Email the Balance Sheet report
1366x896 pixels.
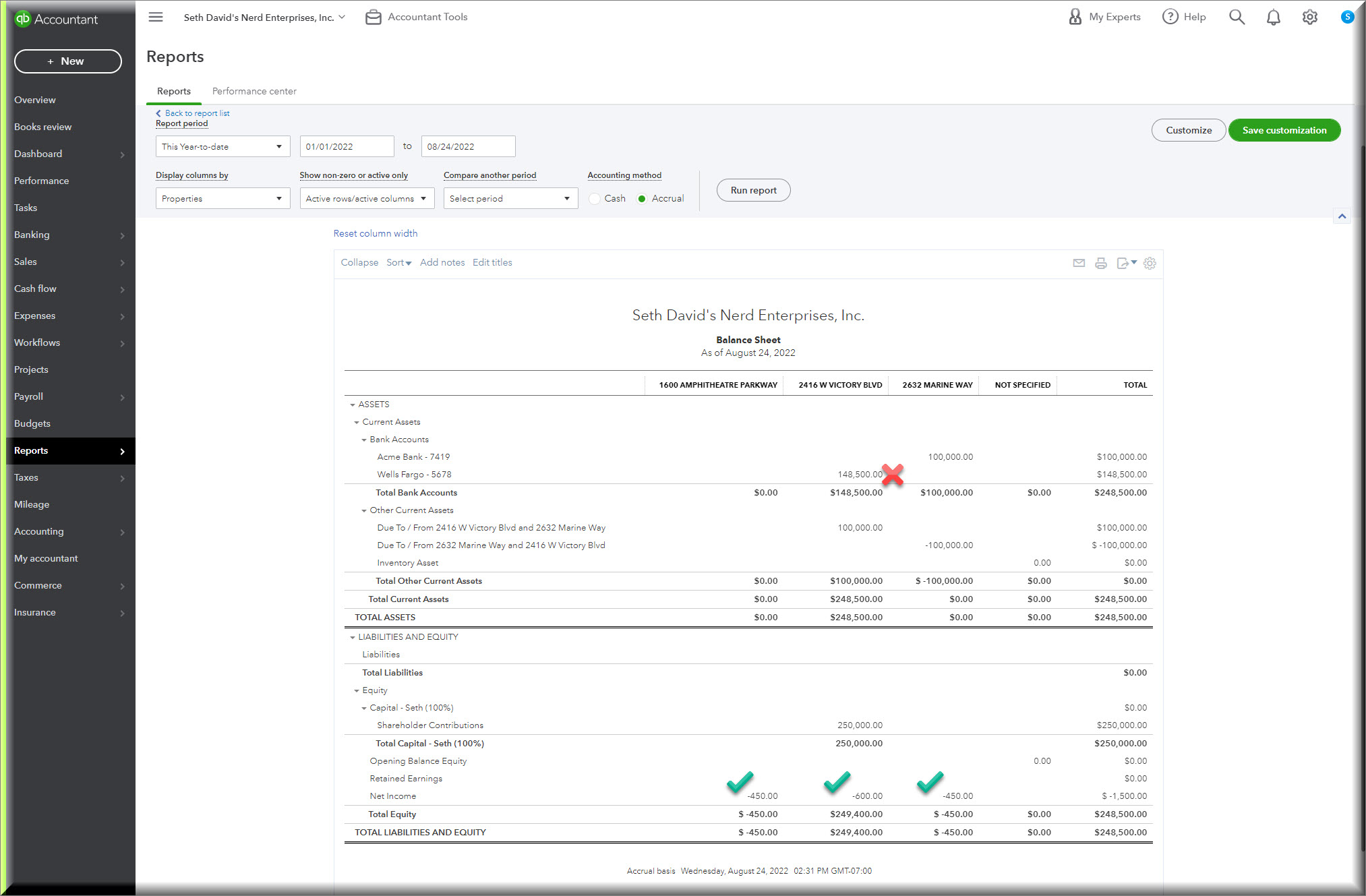(1079, 263)
